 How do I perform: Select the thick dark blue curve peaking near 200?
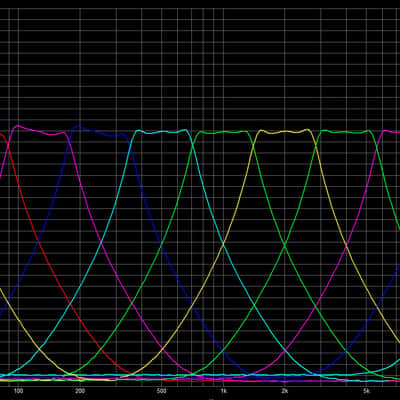pyautogui.click(x=79, y=127)
